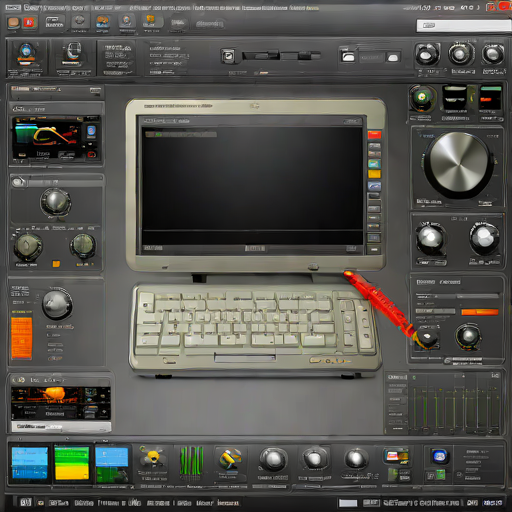Expand the panel header above curve display
Image resolution: width=512 pixels, height=512 pixels.
click(56, 109)
